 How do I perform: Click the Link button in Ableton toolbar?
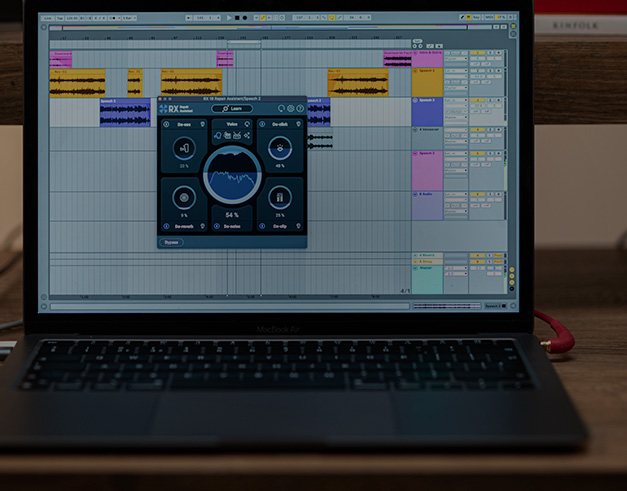point(48,18)
